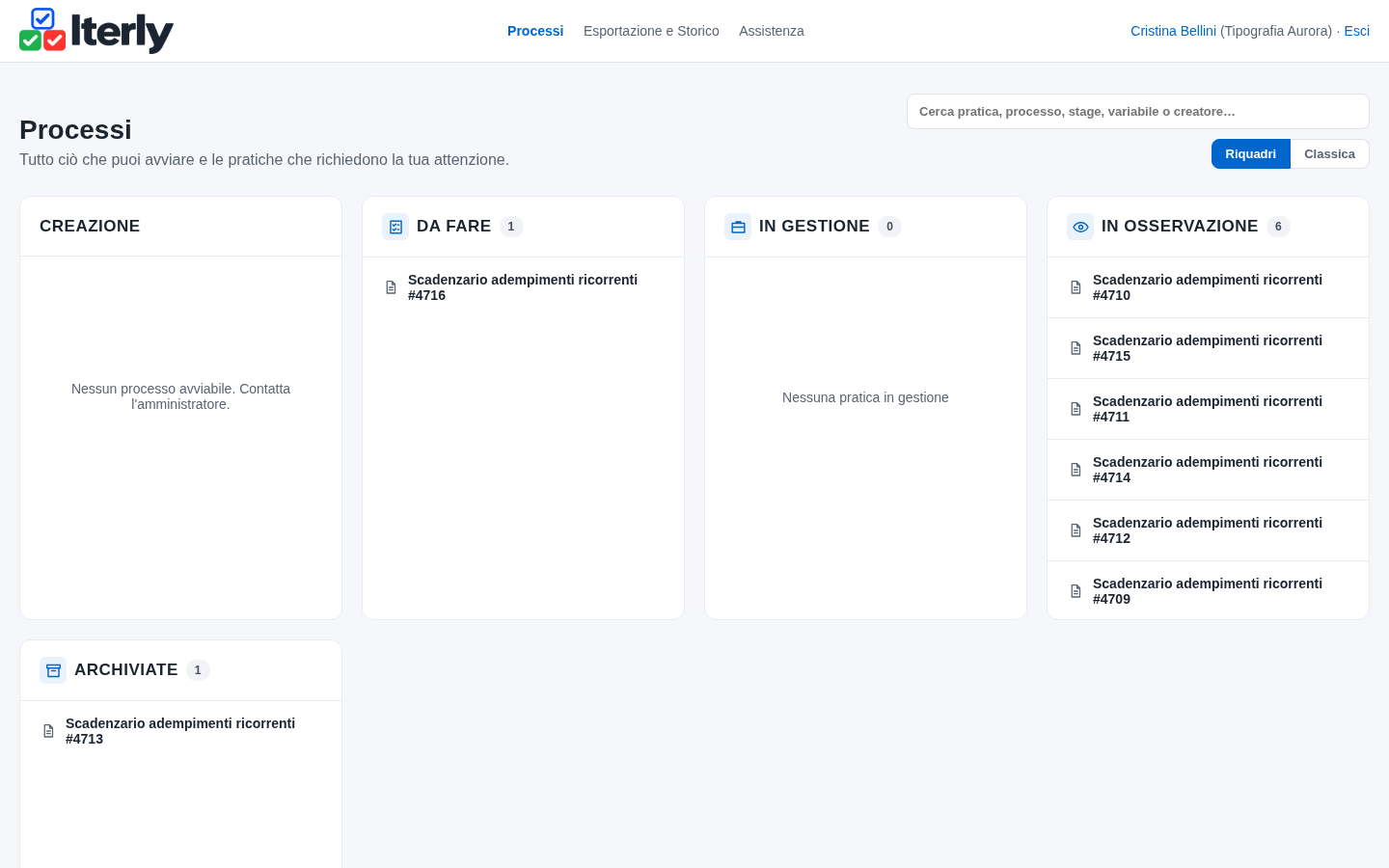Open the Assistenza page
Screen dimensions: 1389x868
(772, 31)
